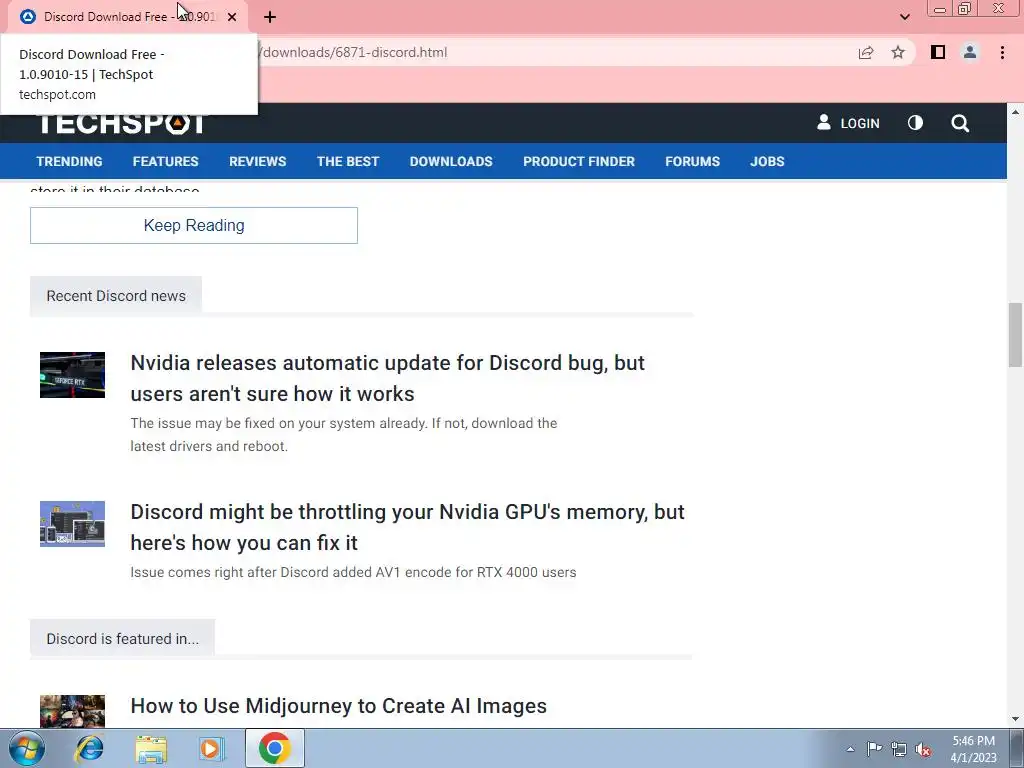Open the tab search dropdown arrow
1024x768 pixels.
[904, 17]
